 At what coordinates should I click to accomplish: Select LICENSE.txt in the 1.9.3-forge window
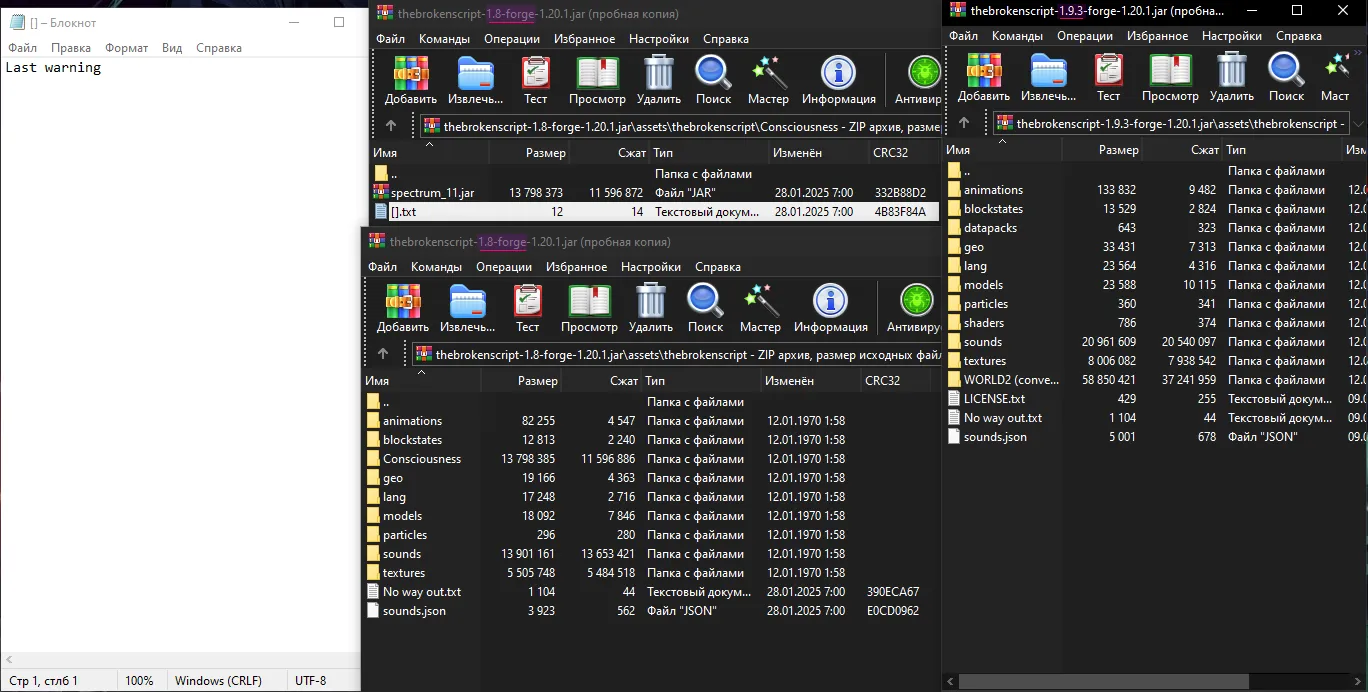point(994,399)
